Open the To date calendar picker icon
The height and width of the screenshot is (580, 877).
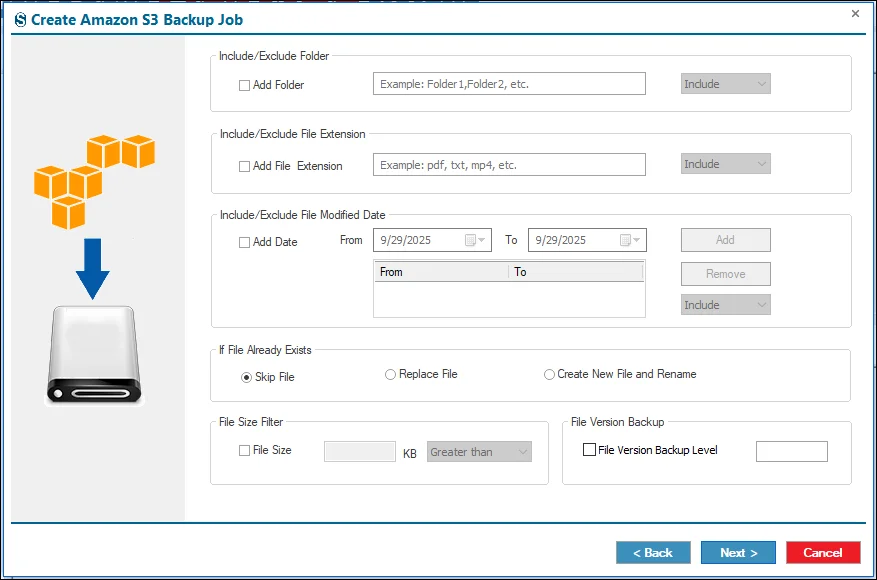tap(630, 241)
